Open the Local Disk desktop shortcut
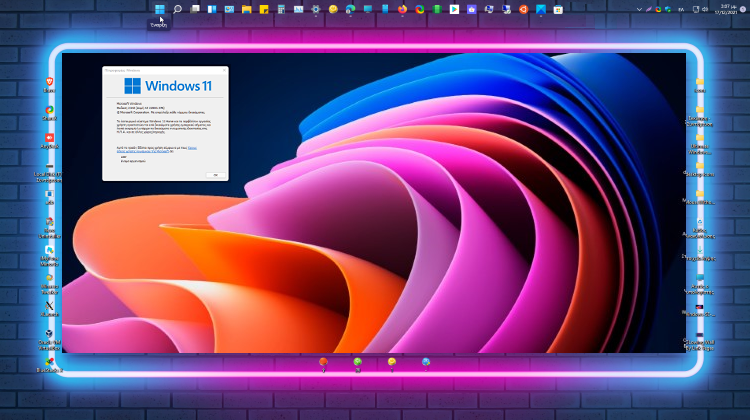This screenshot has width=750, height=420. (49, 172)
